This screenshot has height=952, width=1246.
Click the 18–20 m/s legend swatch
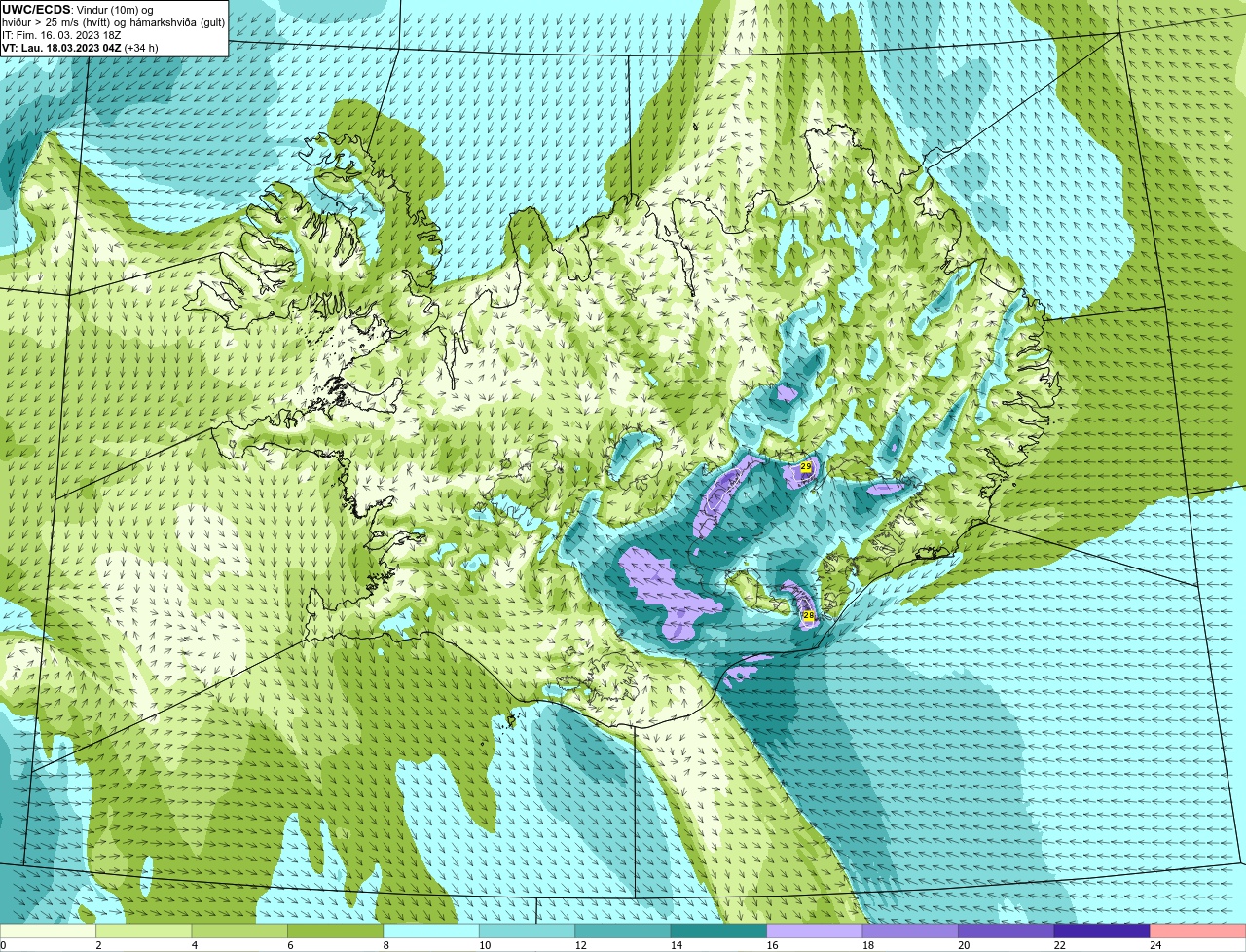tap(910, 932)
